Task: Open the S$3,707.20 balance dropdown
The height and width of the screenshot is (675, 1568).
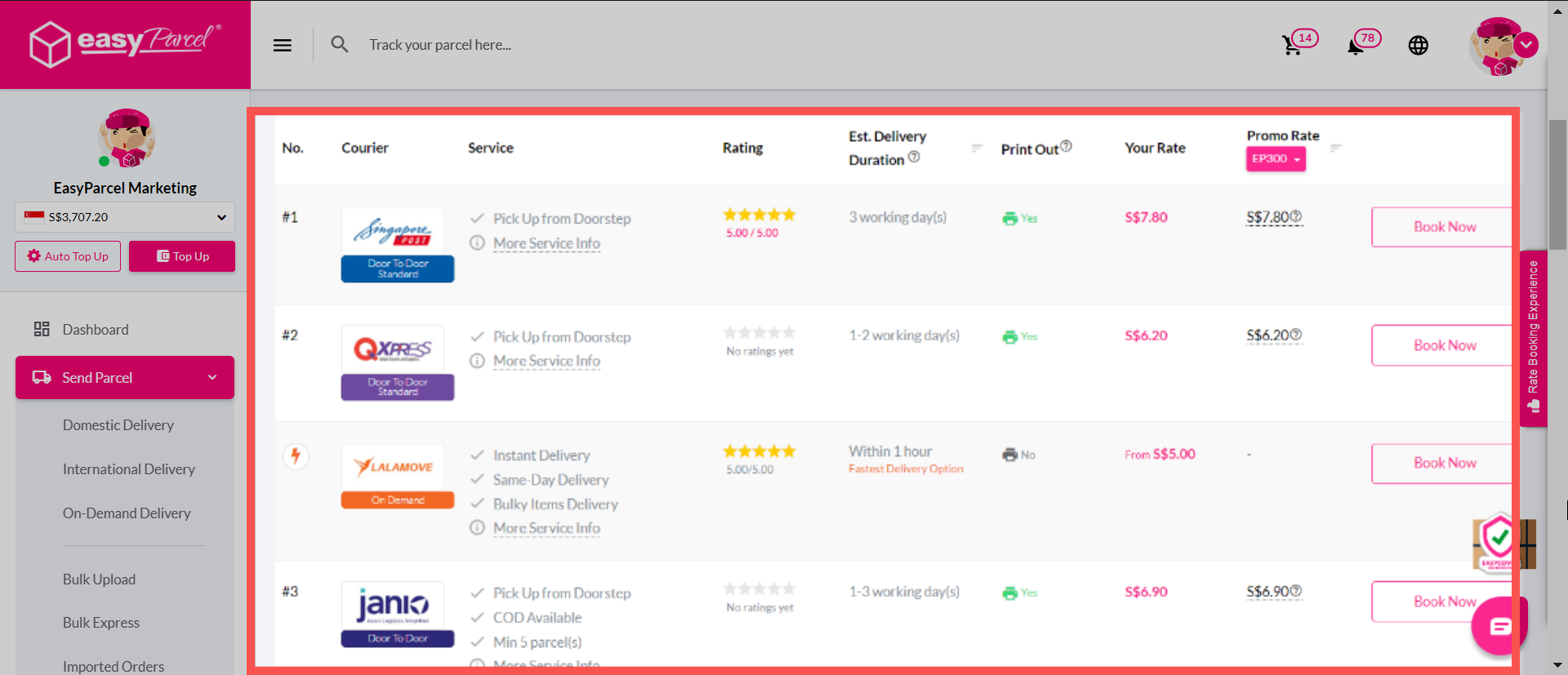Action: coord(125,217)
